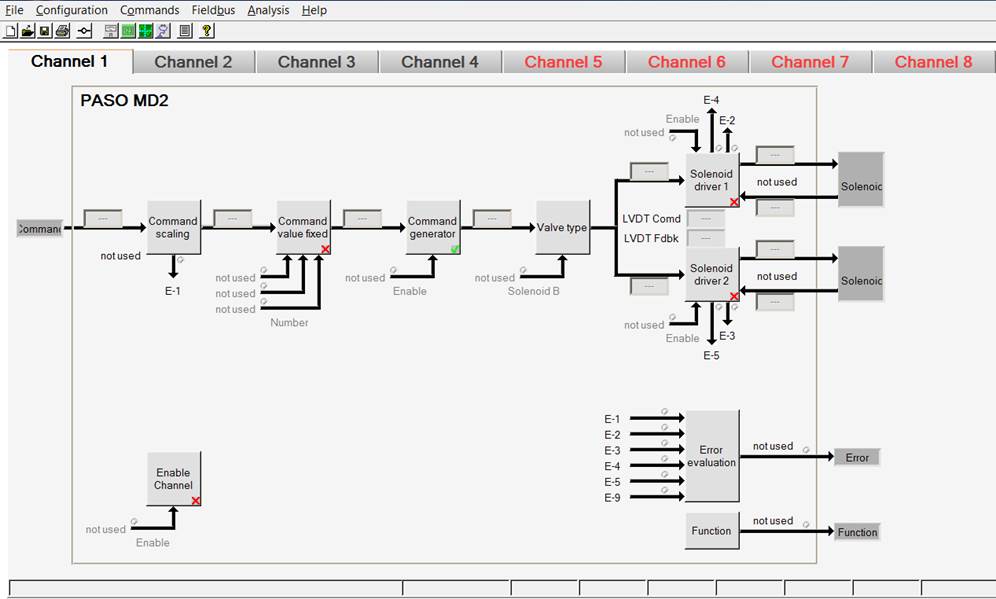Screen dimensions: 996x599
Task: Click the list document toolbar icon
Action: pos(185,30)
